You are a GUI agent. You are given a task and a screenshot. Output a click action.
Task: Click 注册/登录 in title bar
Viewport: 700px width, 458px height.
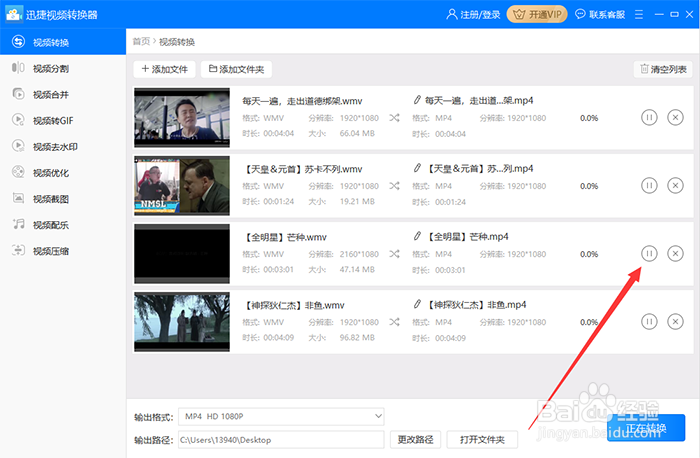point(473,15)
